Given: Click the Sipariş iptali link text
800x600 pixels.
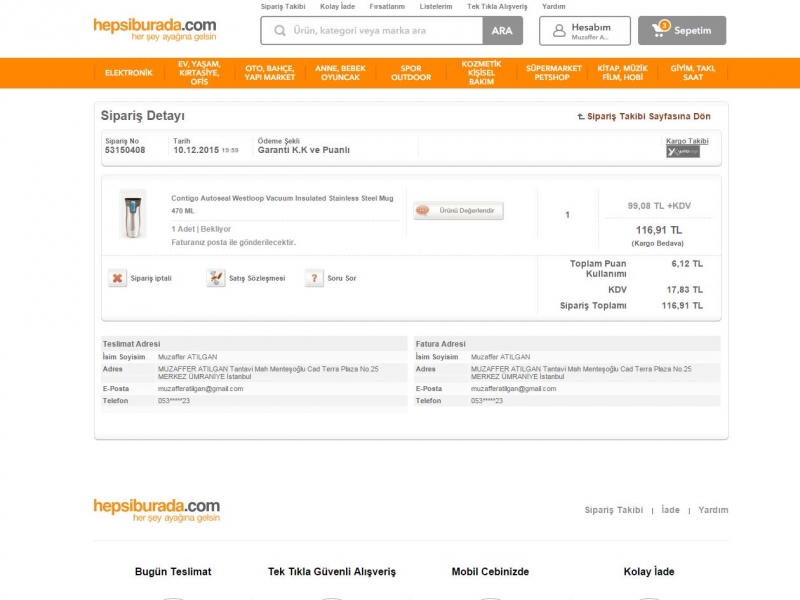Looking at the screenshot, I should (151, 278).
